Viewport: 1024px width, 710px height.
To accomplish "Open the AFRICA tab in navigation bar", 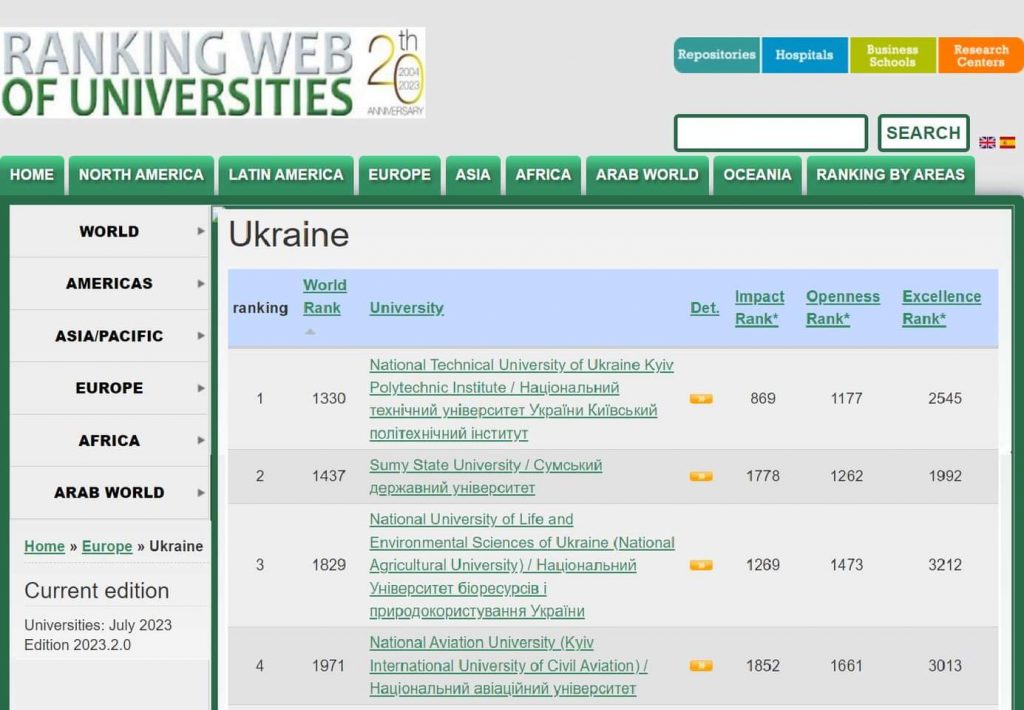I will click(543, 175).
